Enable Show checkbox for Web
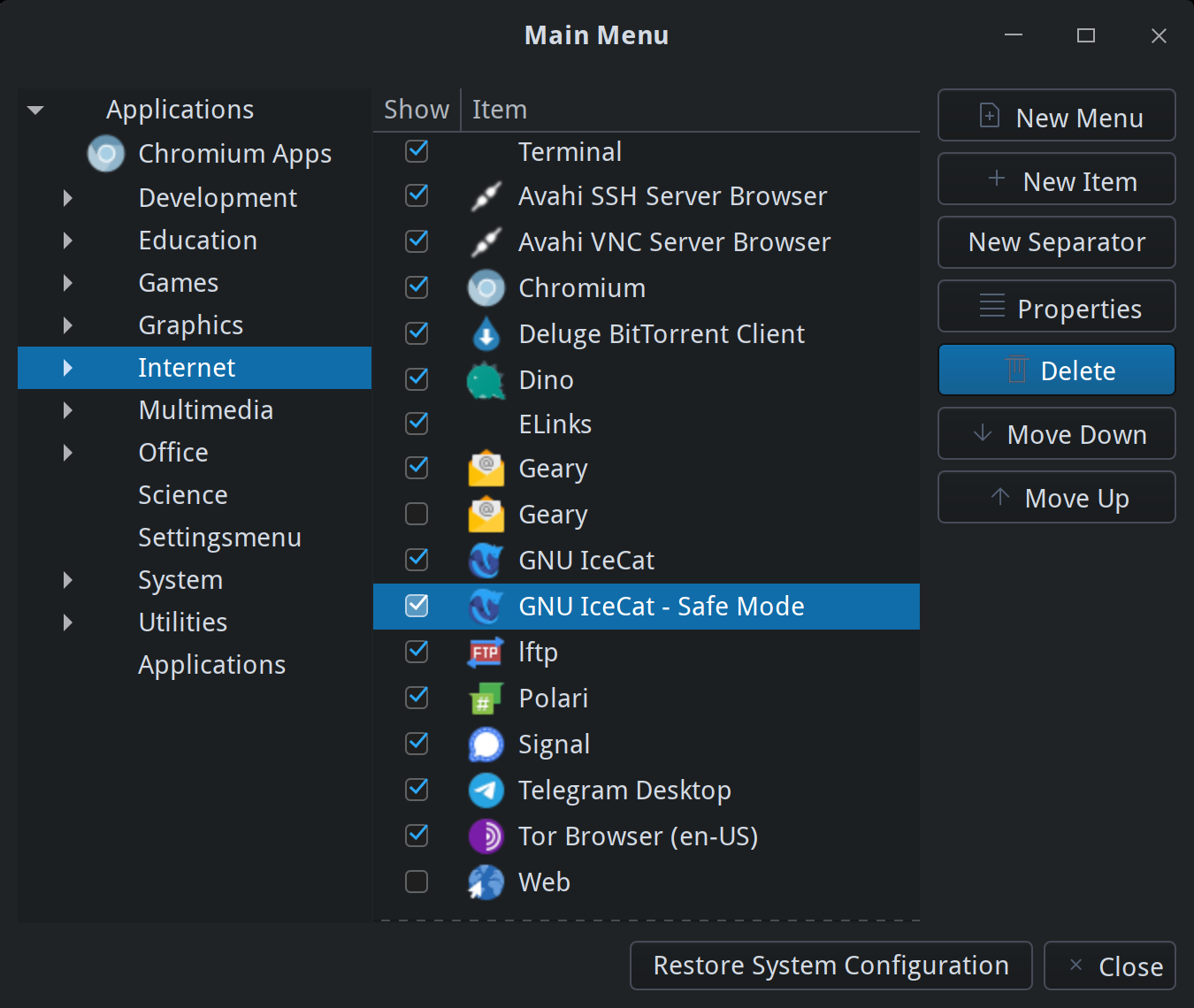Viewport: 1194px width, 1008px height. pyautogui.click(x=417, y=882)
